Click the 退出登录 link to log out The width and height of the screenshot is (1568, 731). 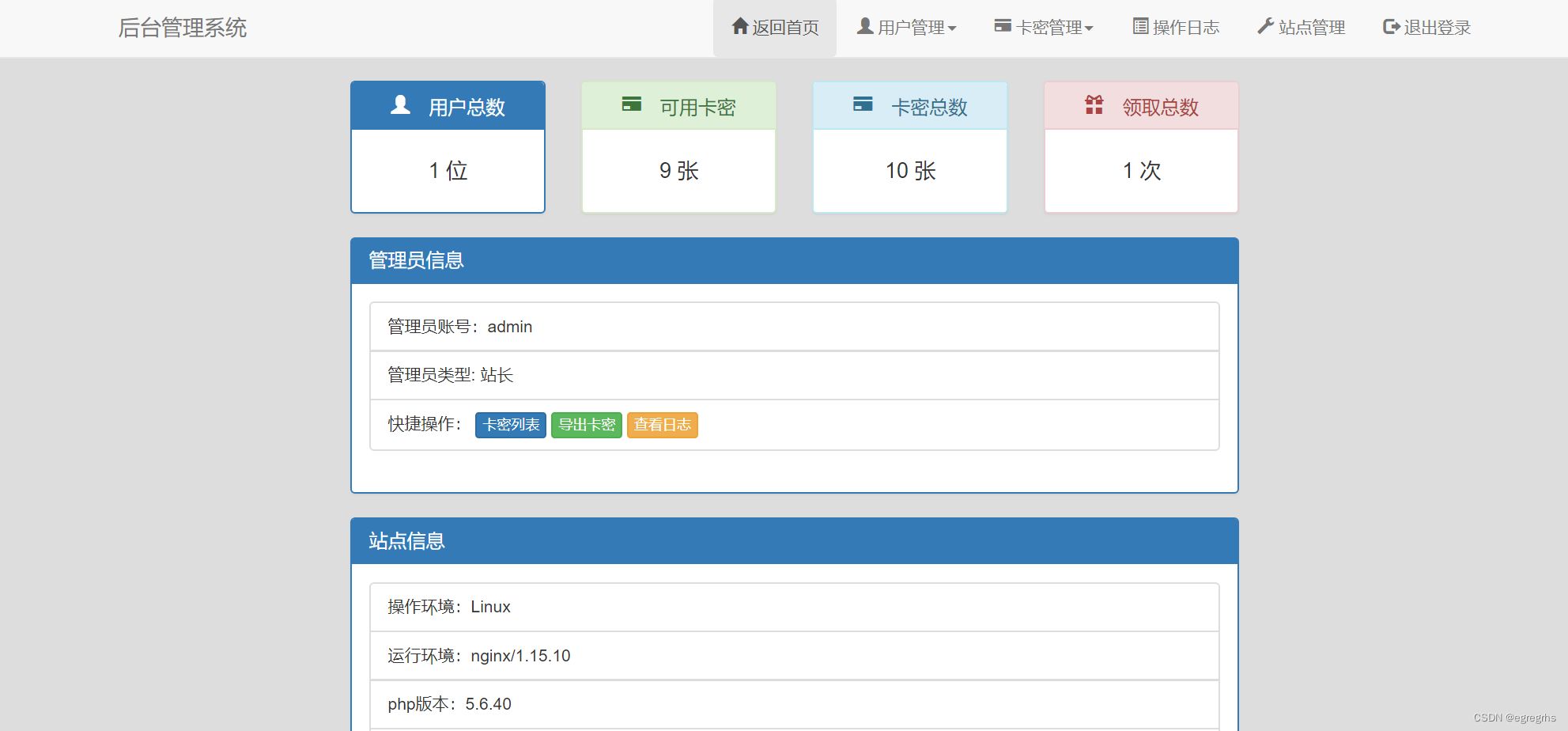click(1426, 26)
